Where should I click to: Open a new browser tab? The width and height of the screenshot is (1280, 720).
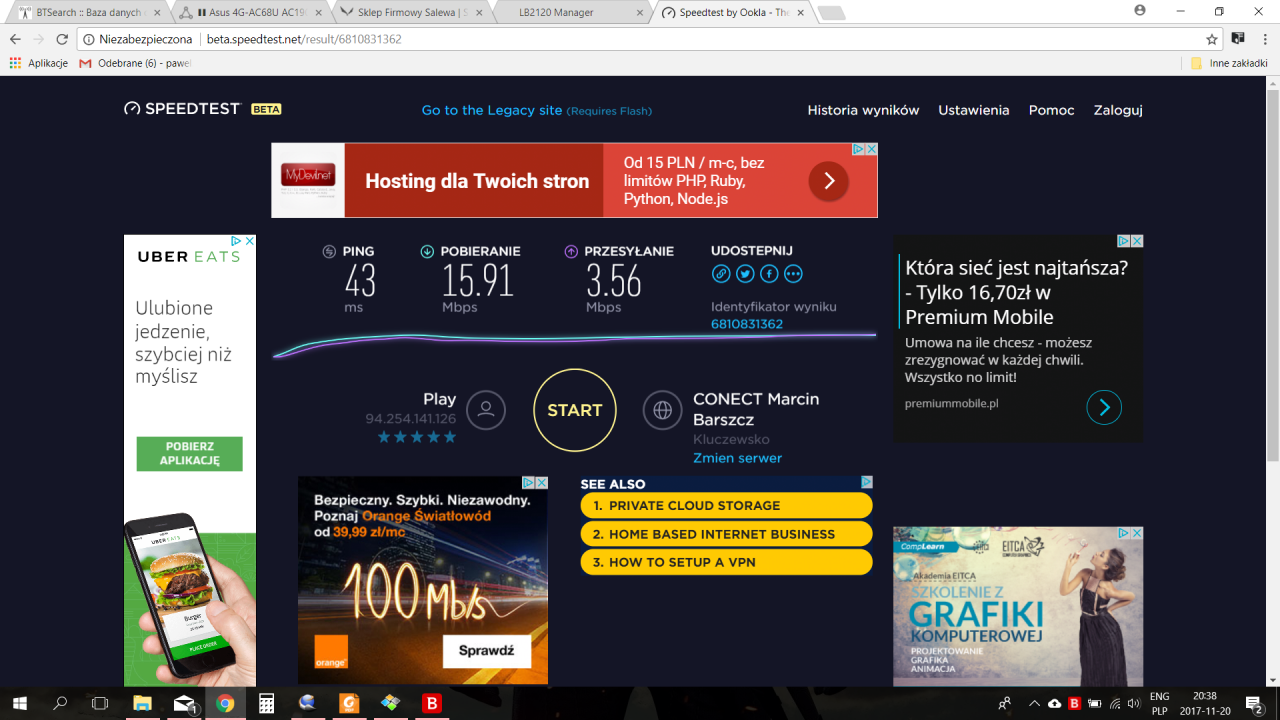coord(832,13)
